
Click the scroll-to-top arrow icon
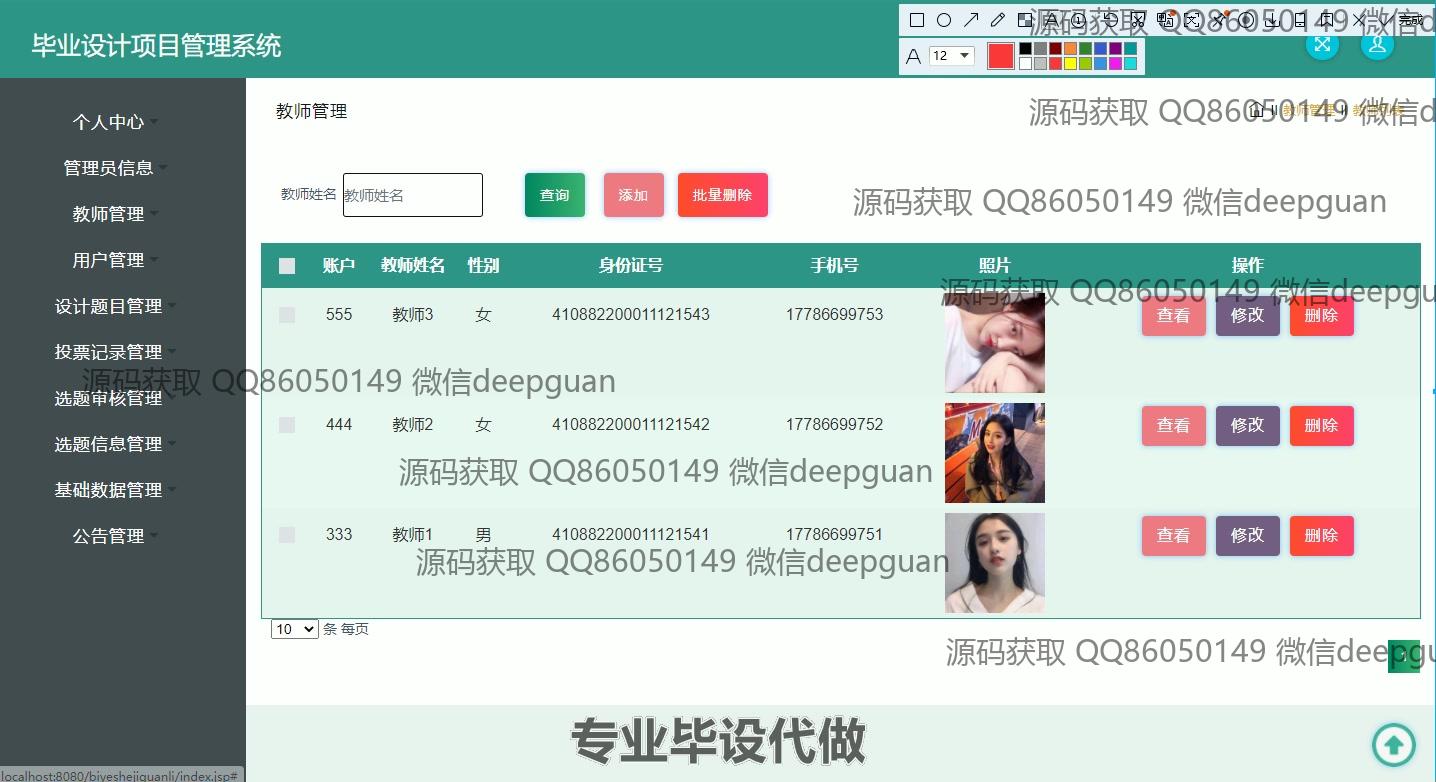tap(1393, 744)
